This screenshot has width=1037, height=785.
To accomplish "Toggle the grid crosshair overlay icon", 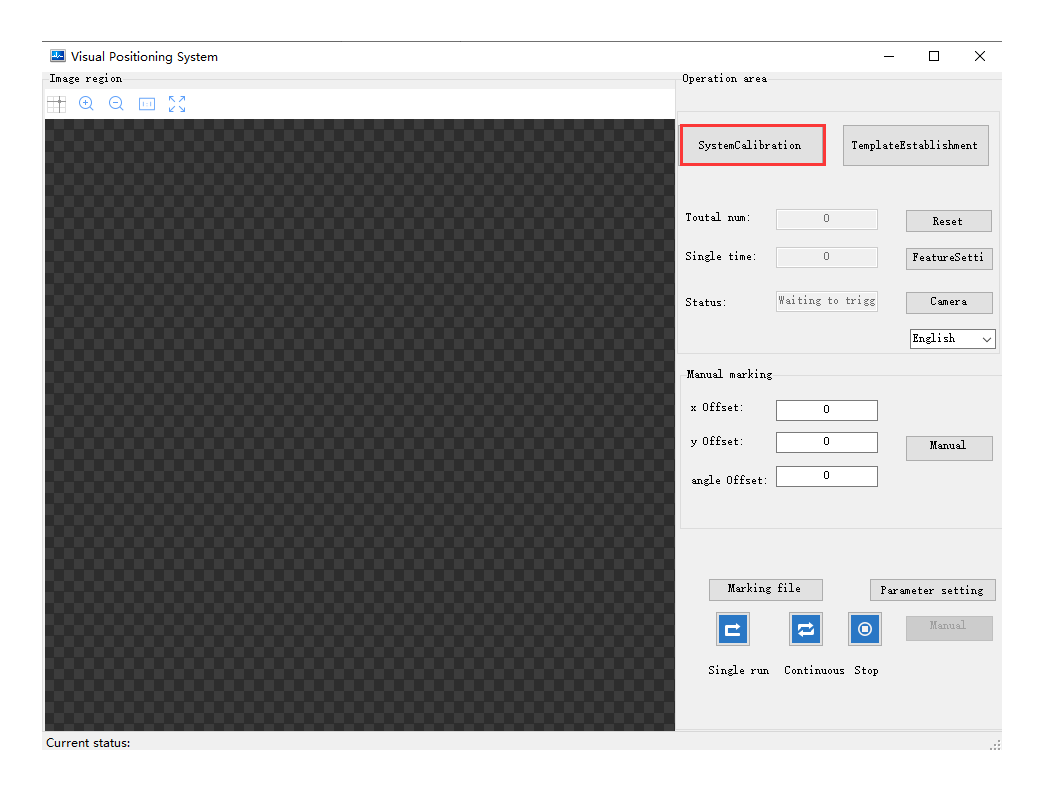I will coord(57,104).
